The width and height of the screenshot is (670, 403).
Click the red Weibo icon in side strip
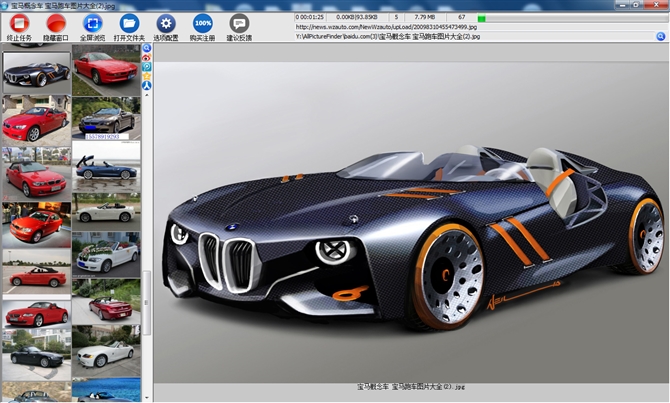pyautogui.click(x=147, y=57)
